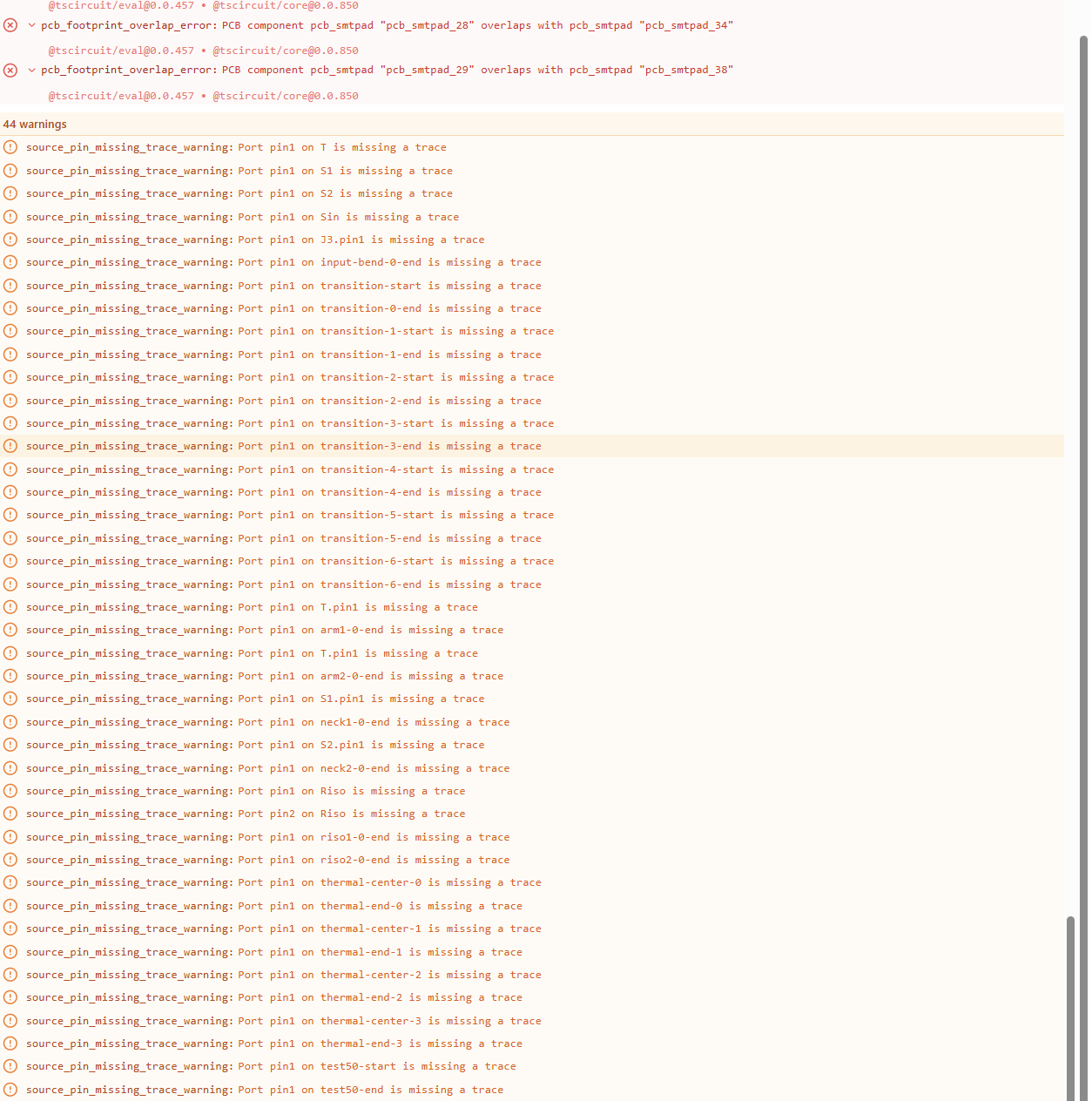Image resolution: width=1092 pixels, height=1101 pixels.
Task: Click warning icon for transition-4-start row
Action: [10, 469]
